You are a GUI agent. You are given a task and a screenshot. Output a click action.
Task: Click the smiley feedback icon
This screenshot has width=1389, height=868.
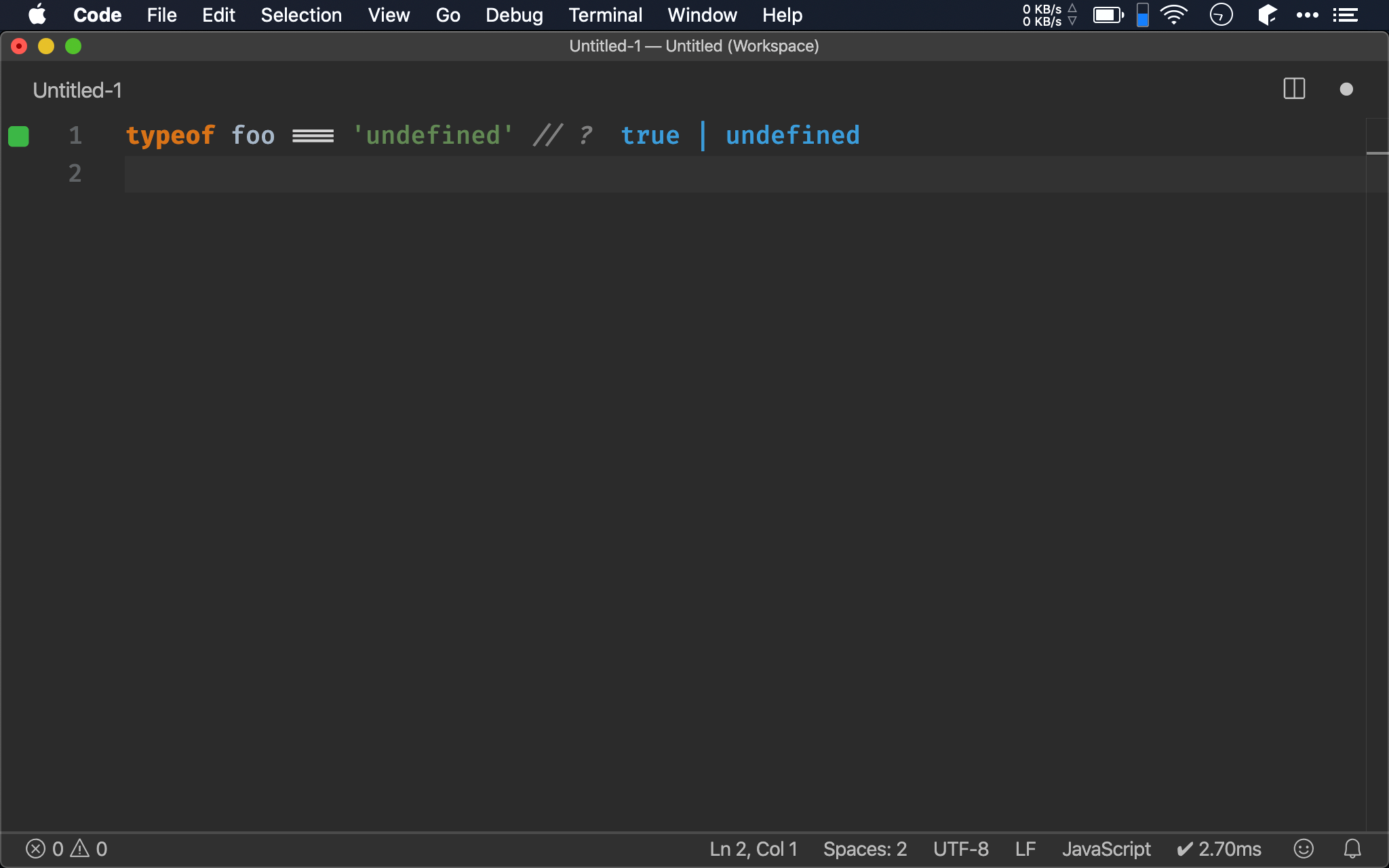(1304, 849)
